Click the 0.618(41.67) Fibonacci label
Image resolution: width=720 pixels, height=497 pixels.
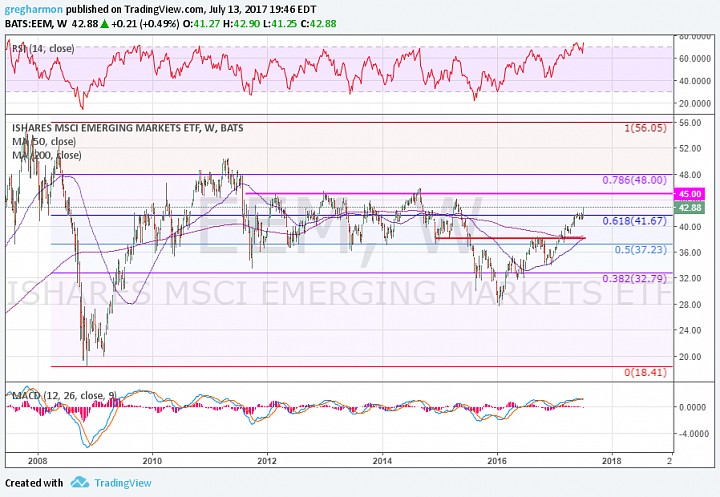coord(634,221)
